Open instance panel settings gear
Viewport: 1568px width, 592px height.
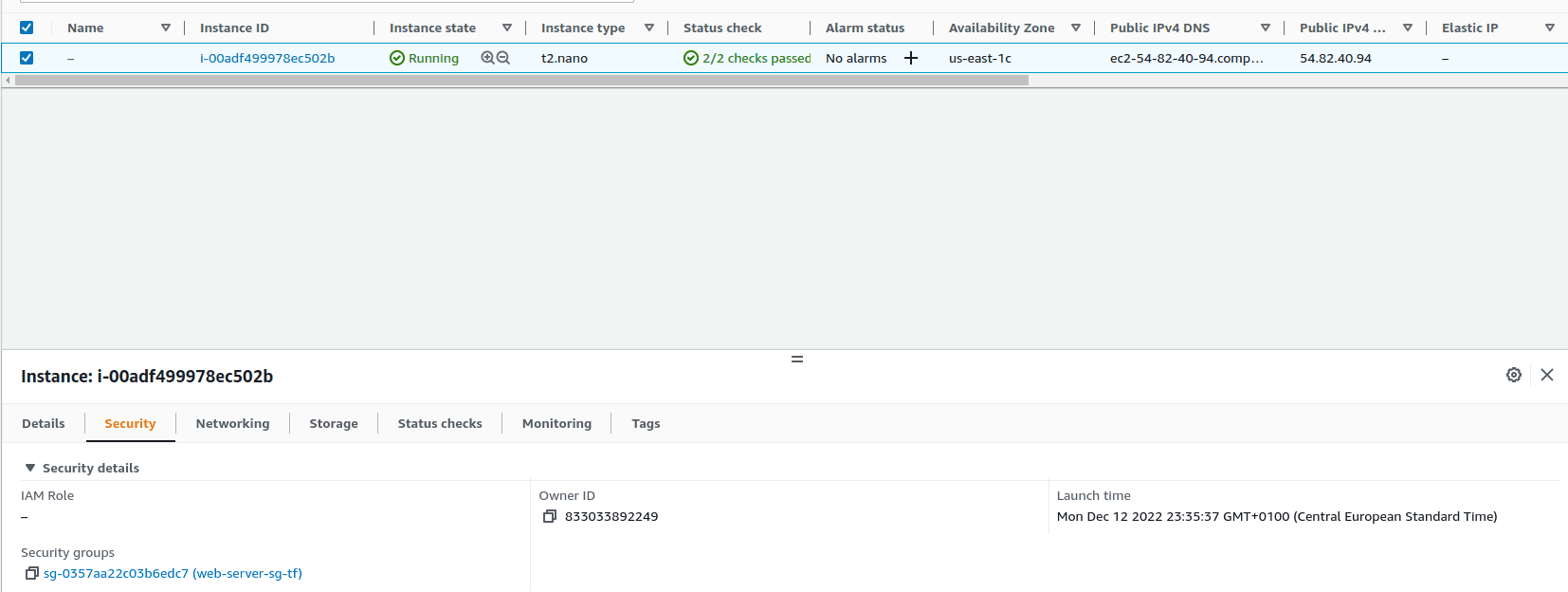coord(1514,375)
